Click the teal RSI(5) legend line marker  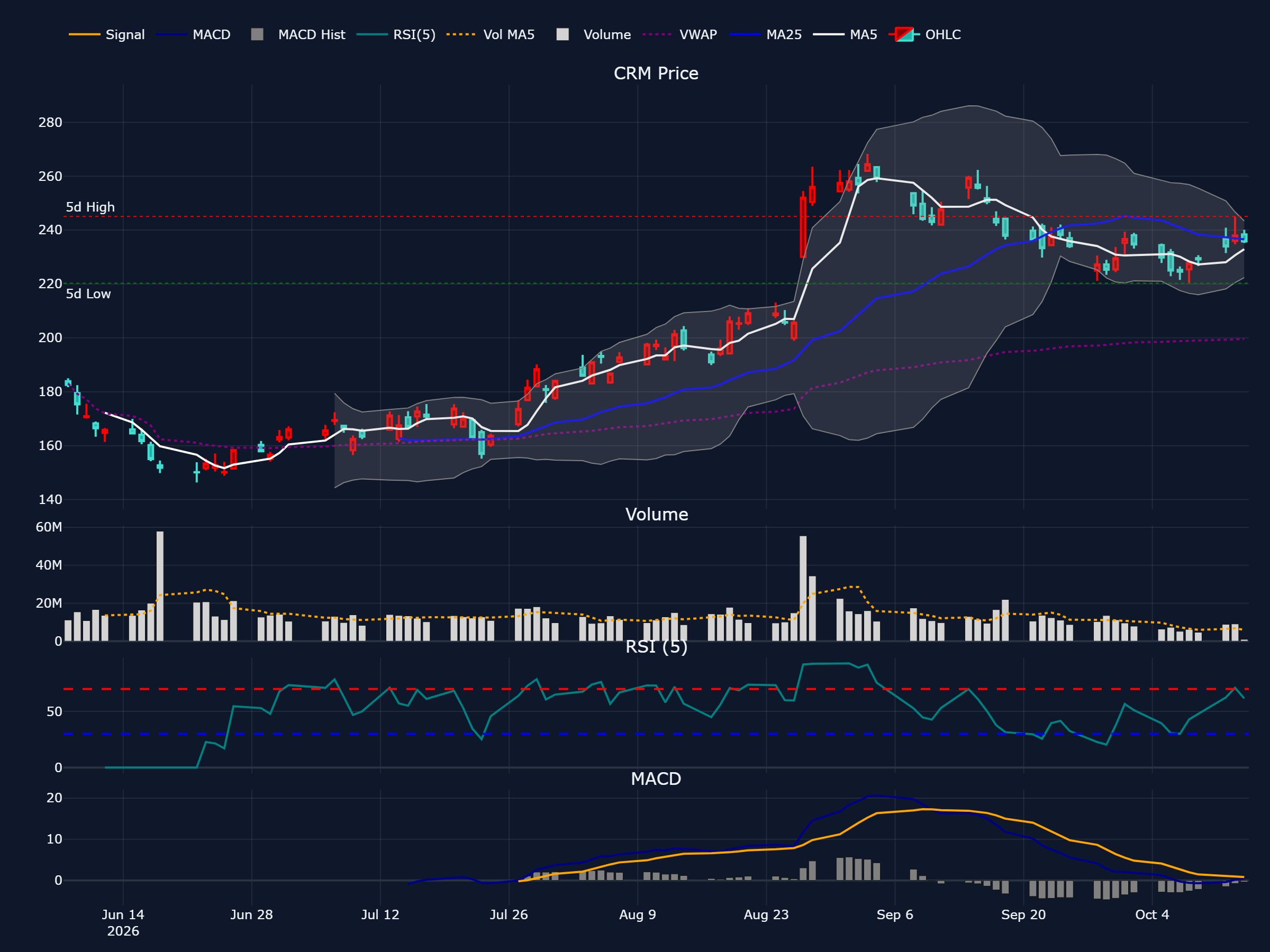pyautogui.click(x=372, y=34)
